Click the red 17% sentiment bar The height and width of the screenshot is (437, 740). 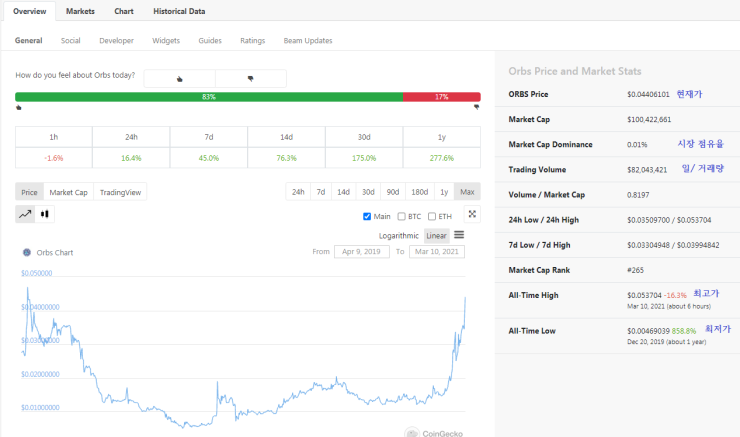[x=442, y=97]
